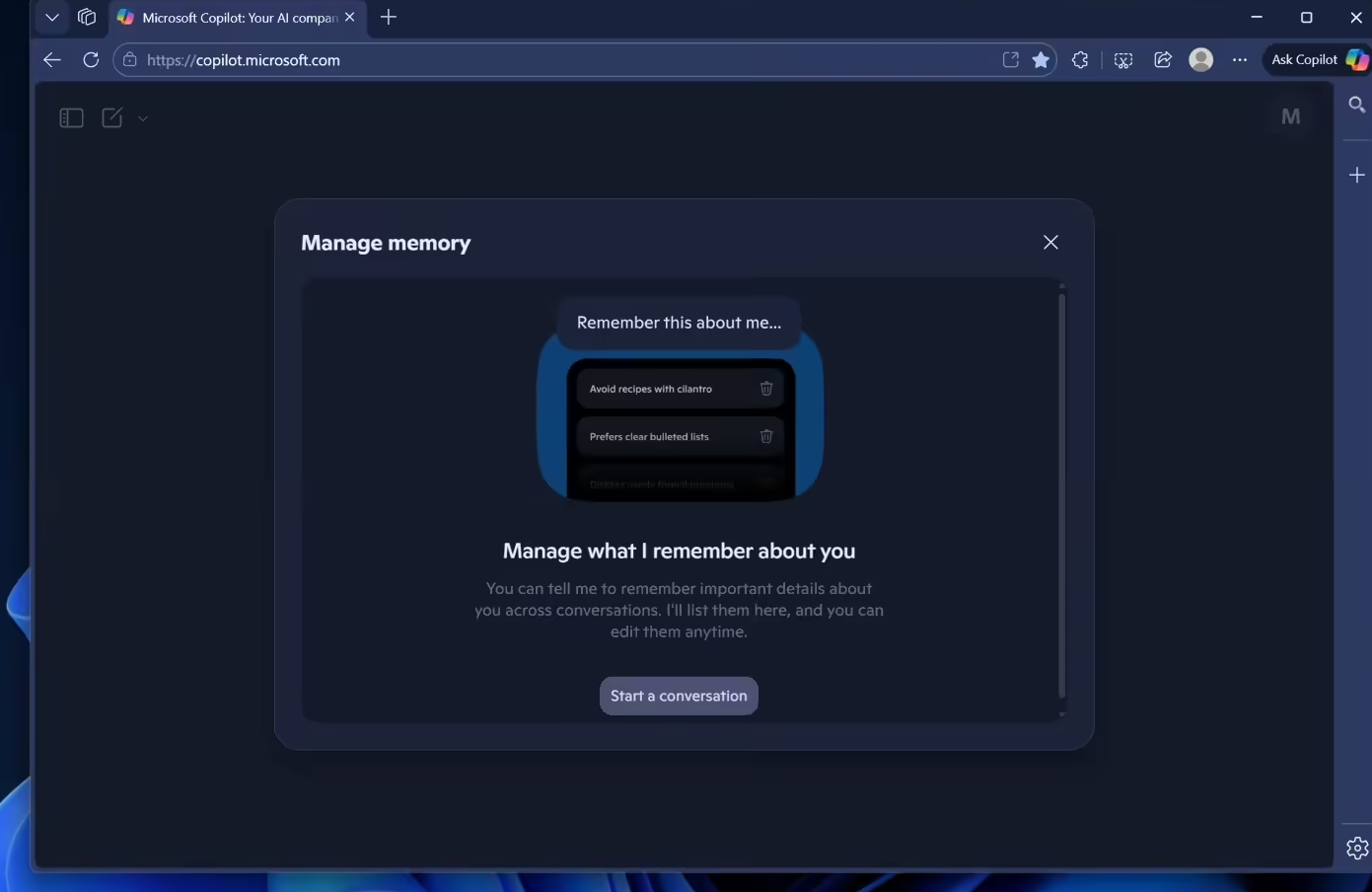Open browser extensions icon
Viewport: 1372px width, 892px height.
[1080, 60]
